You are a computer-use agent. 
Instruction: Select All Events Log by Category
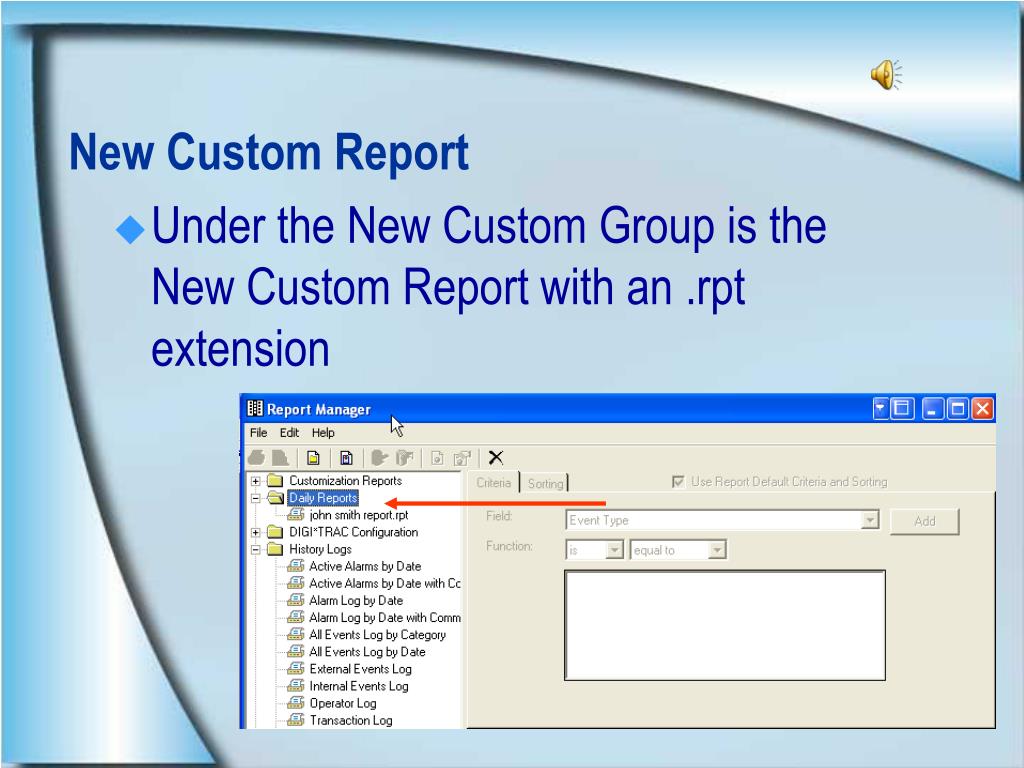(x=377, y=635)
